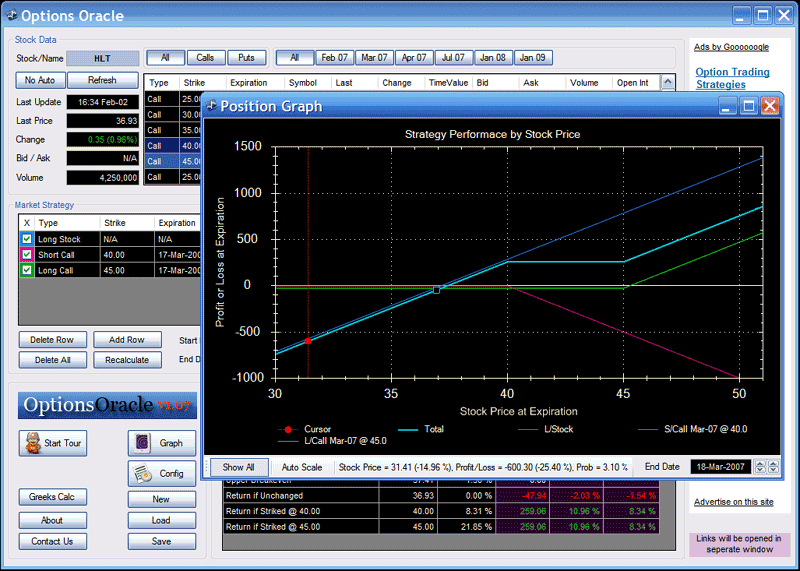
Task: Click the Load strategy button
Action: click(162, 520)
